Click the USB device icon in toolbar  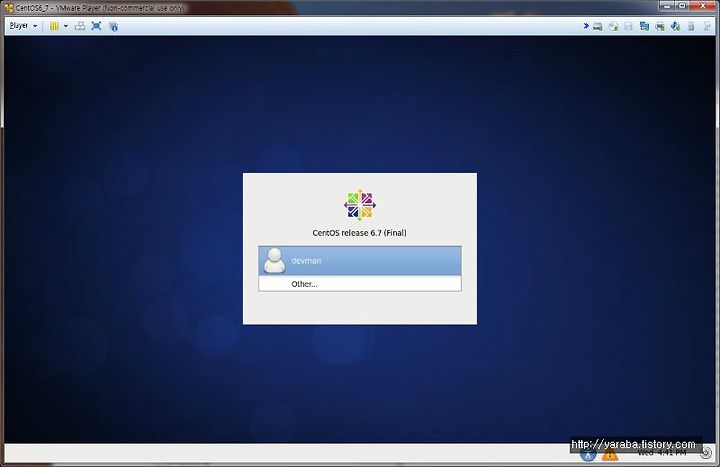pyautogui.click(x=691, y=27)
